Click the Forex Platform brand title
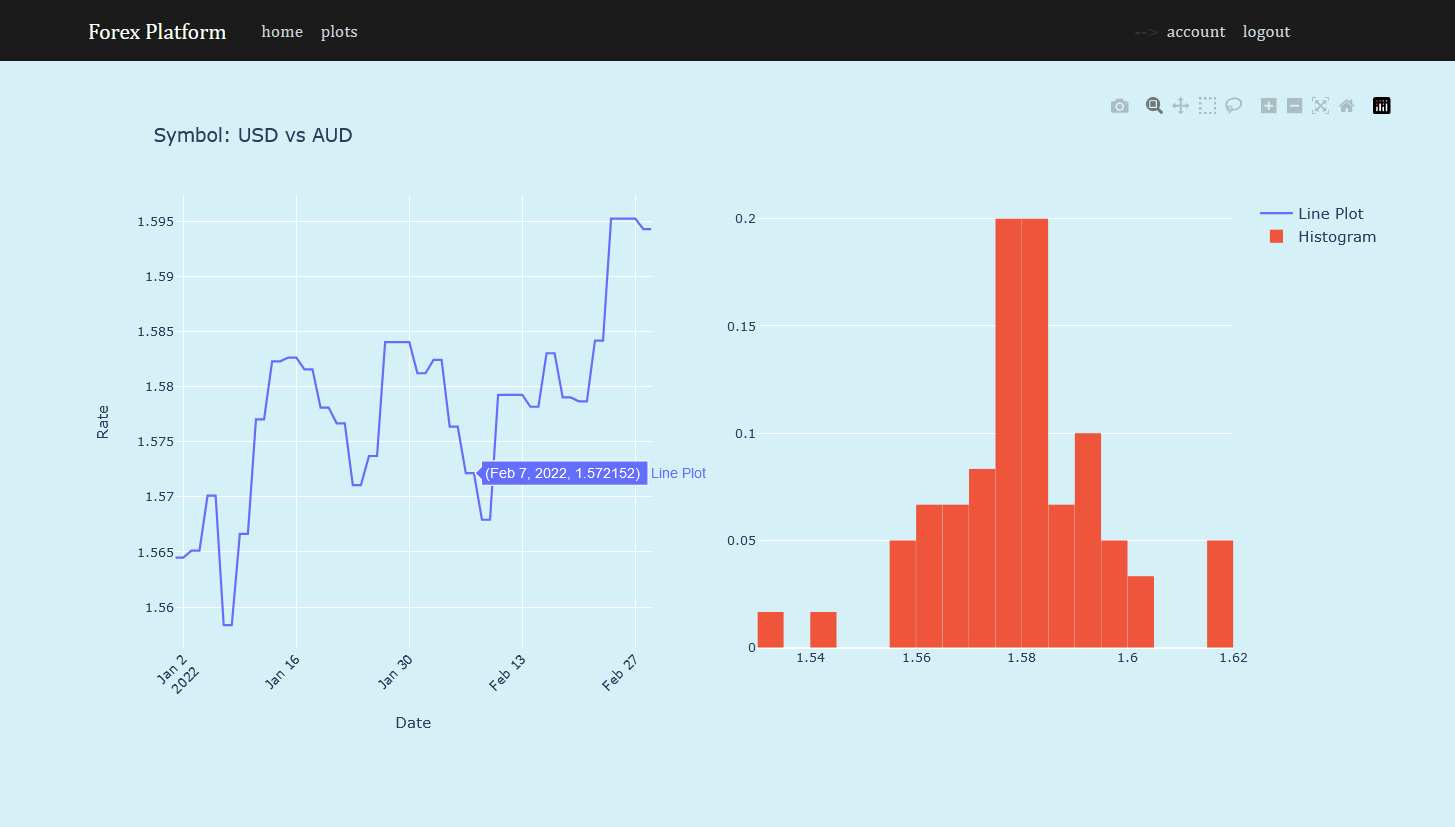 [x=157, y=31]
